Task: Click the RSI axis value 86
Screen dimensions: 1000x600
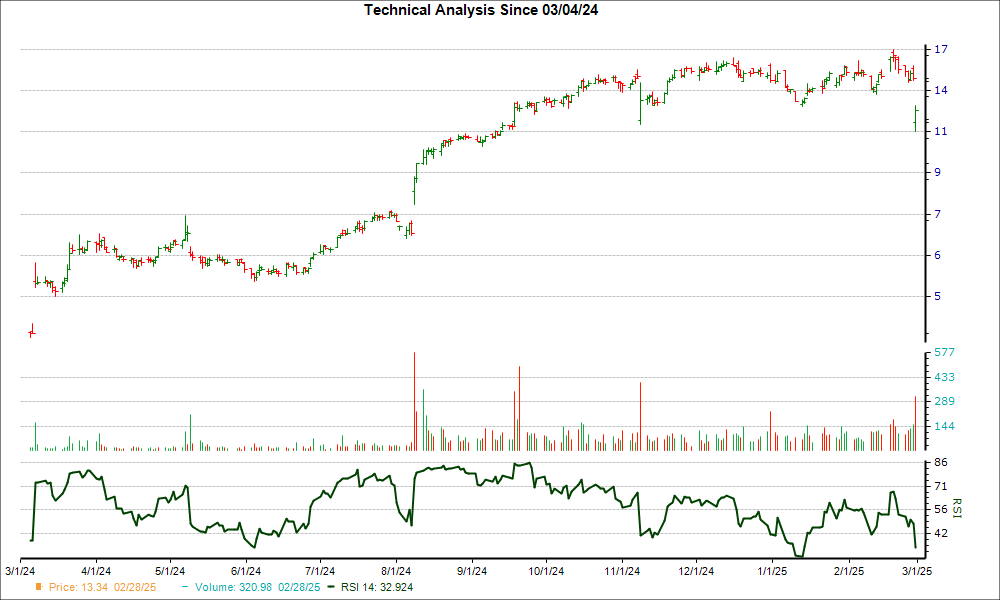Action: (x=941, y=462)
